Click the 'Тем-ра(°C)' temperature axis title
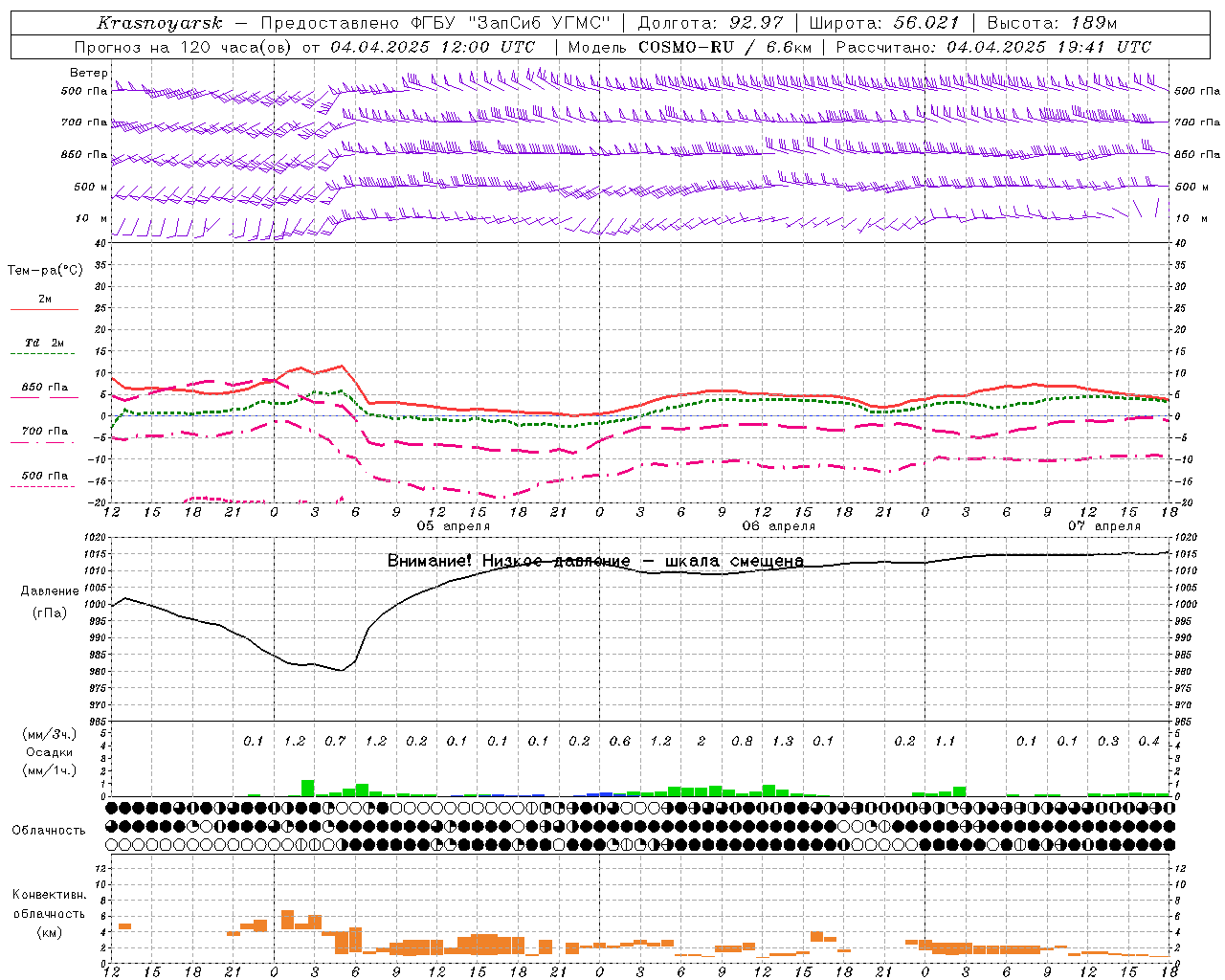This screenshot has height=980, width=1225. (x=45, y=271)
